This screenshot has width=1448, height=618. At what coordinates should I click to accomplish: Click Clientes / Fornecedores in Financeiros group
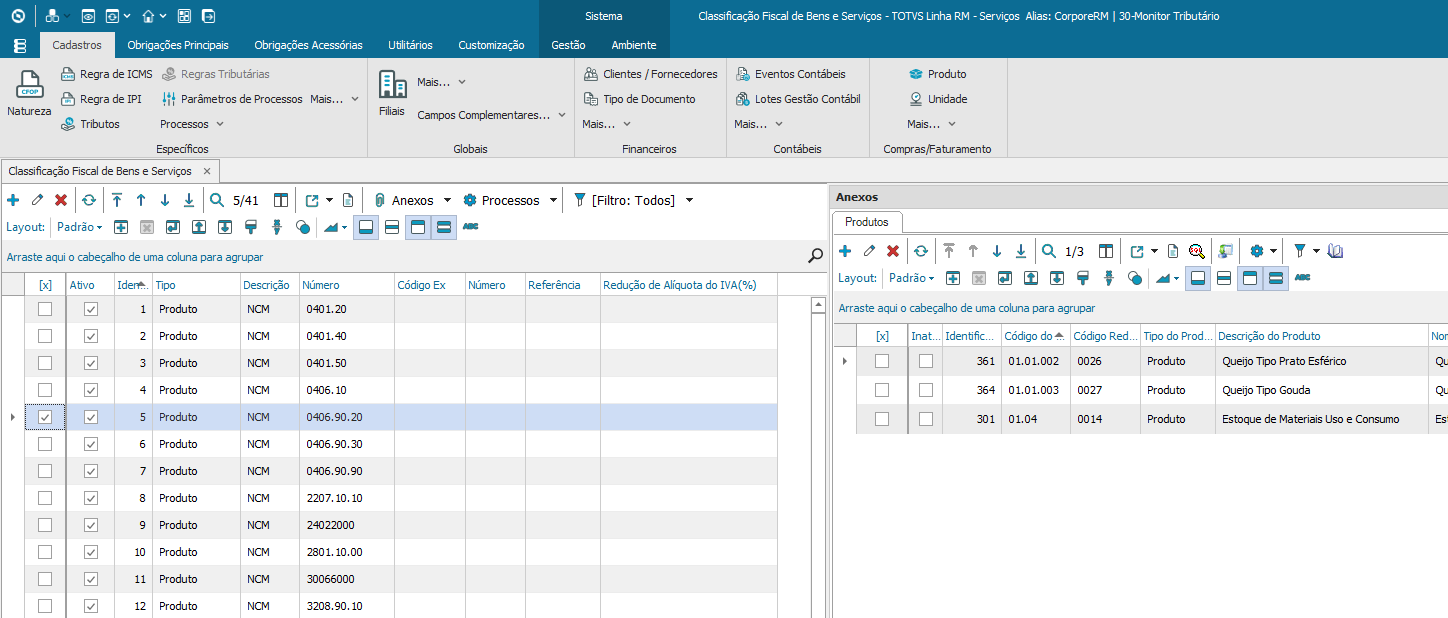pos(660,74)
